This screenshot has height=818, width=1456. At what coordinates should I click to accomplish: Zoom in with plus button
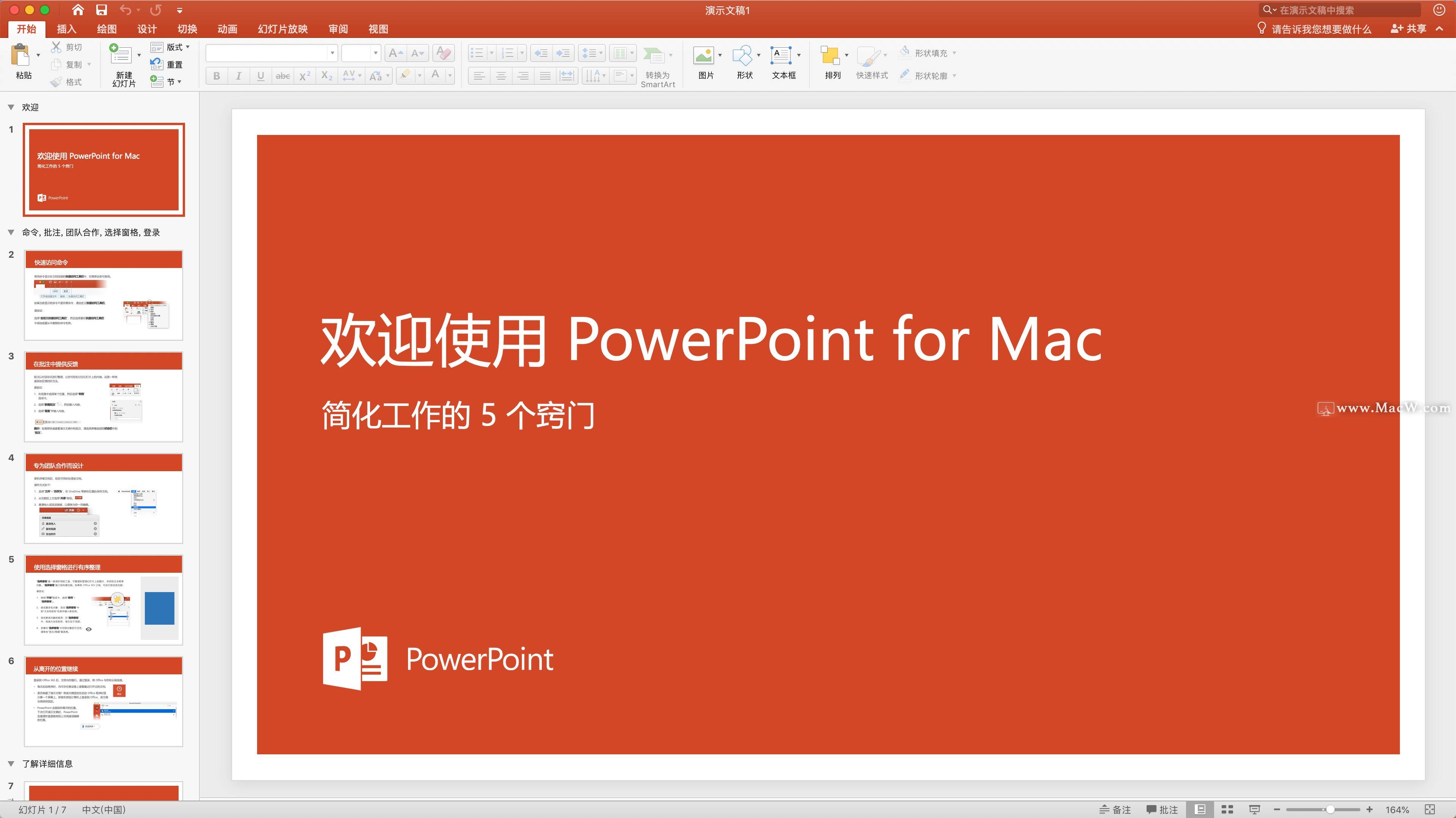coord(1370,810)
